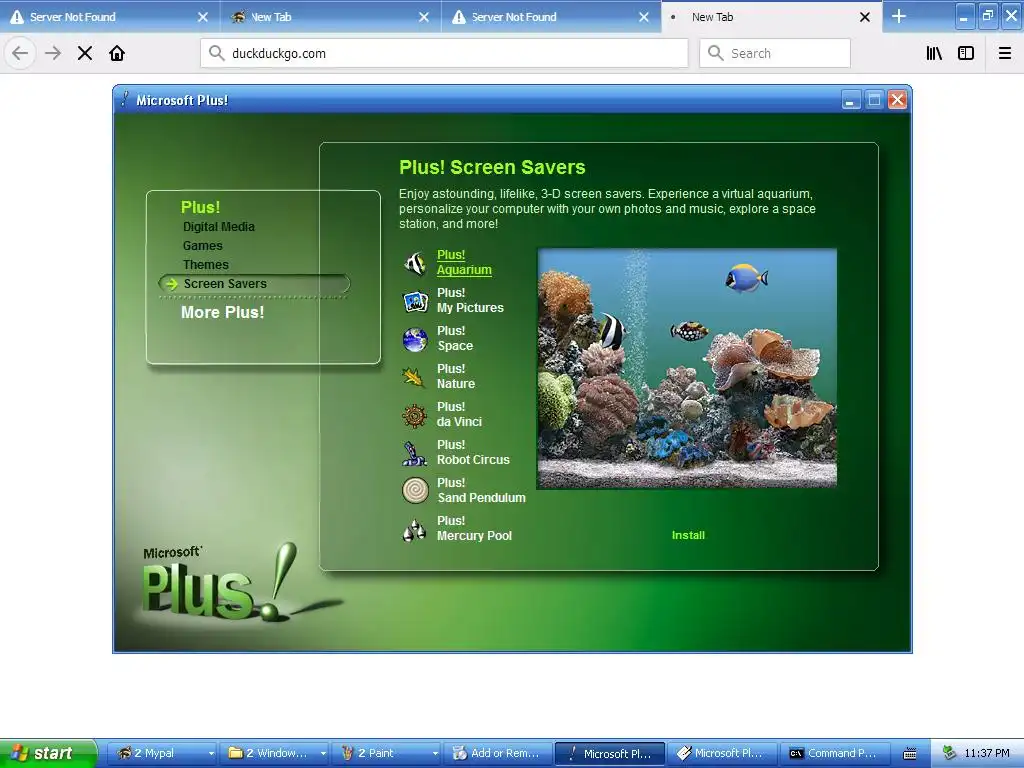Toggle the sidebar view icon
The width and height of the screenshot is (1024, 768).
click(966, 53)
